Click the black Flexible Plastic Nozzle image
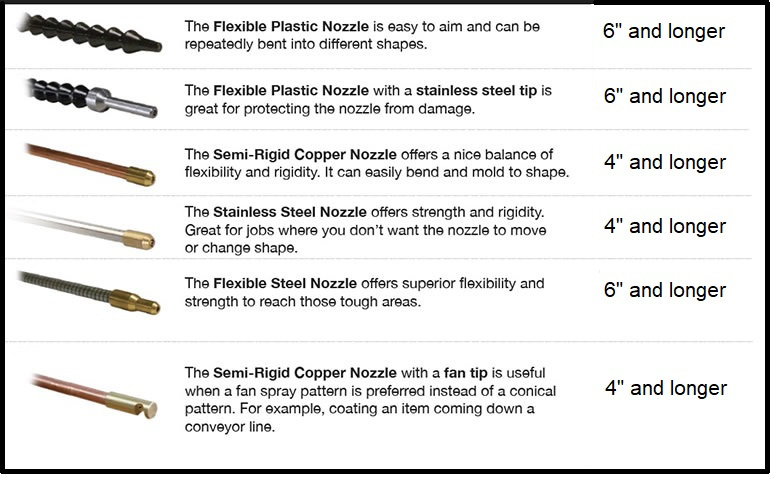Viewport: 774px width, 478px height. tap(90, 33)
